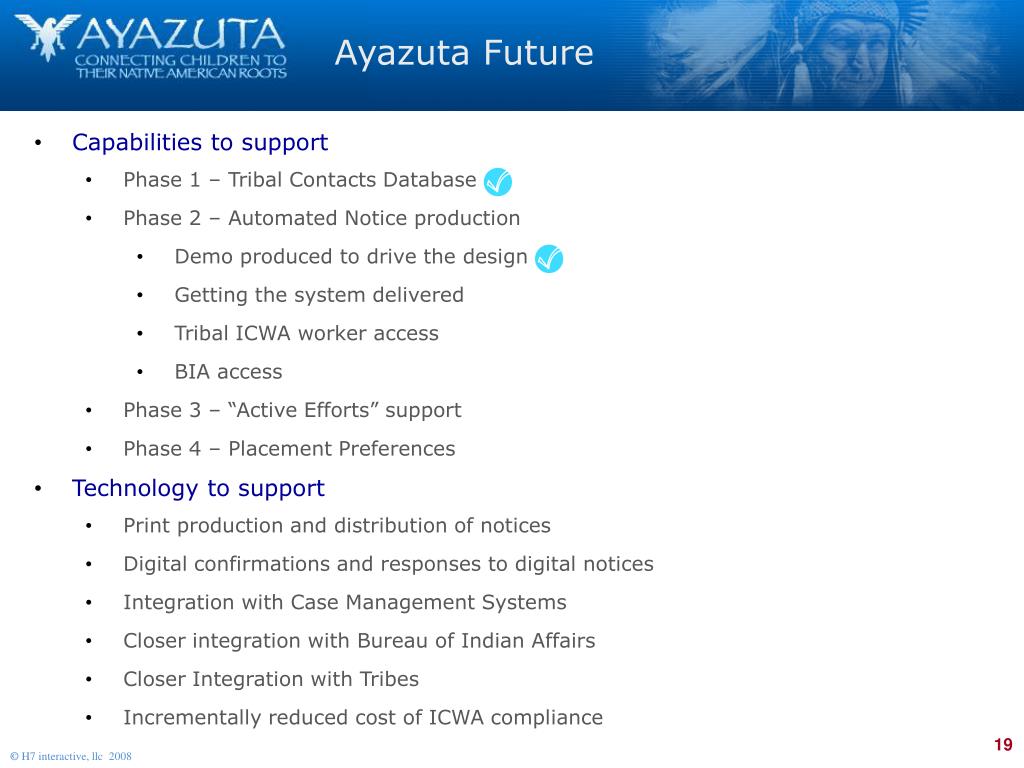Image resolution: width=1024 pixels, height=768 pixels.
Task: Click the Capabilities to support heading
Action: tap(200, 142)
